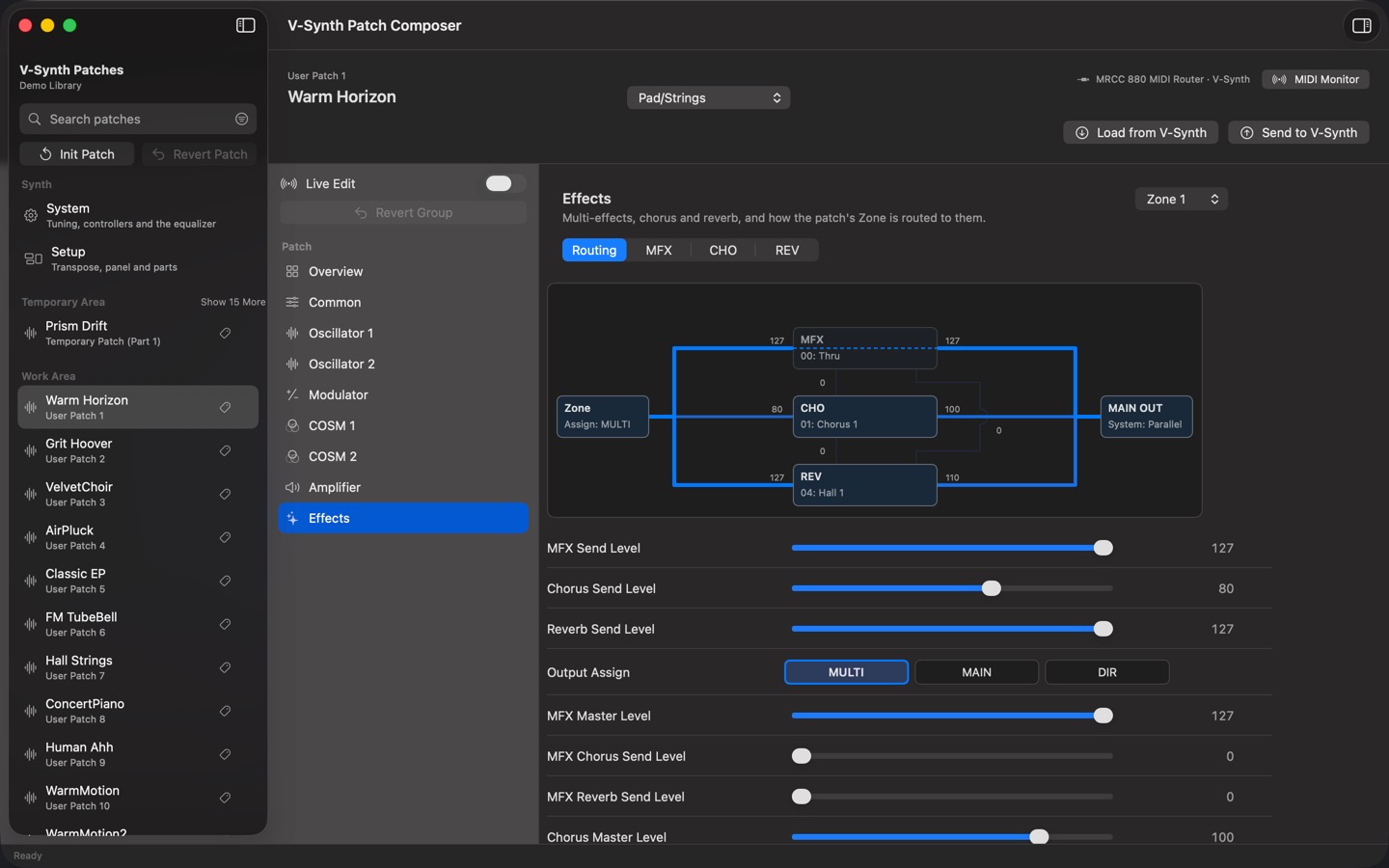
Task: Select the MAIN OUT routing block
Action: (1146, 417)
